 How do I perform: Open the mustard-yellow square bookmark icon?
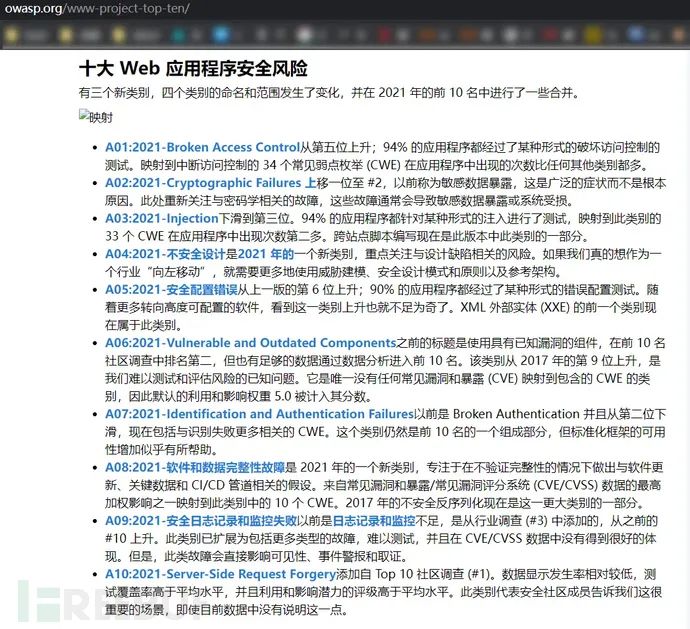(593, 35)
